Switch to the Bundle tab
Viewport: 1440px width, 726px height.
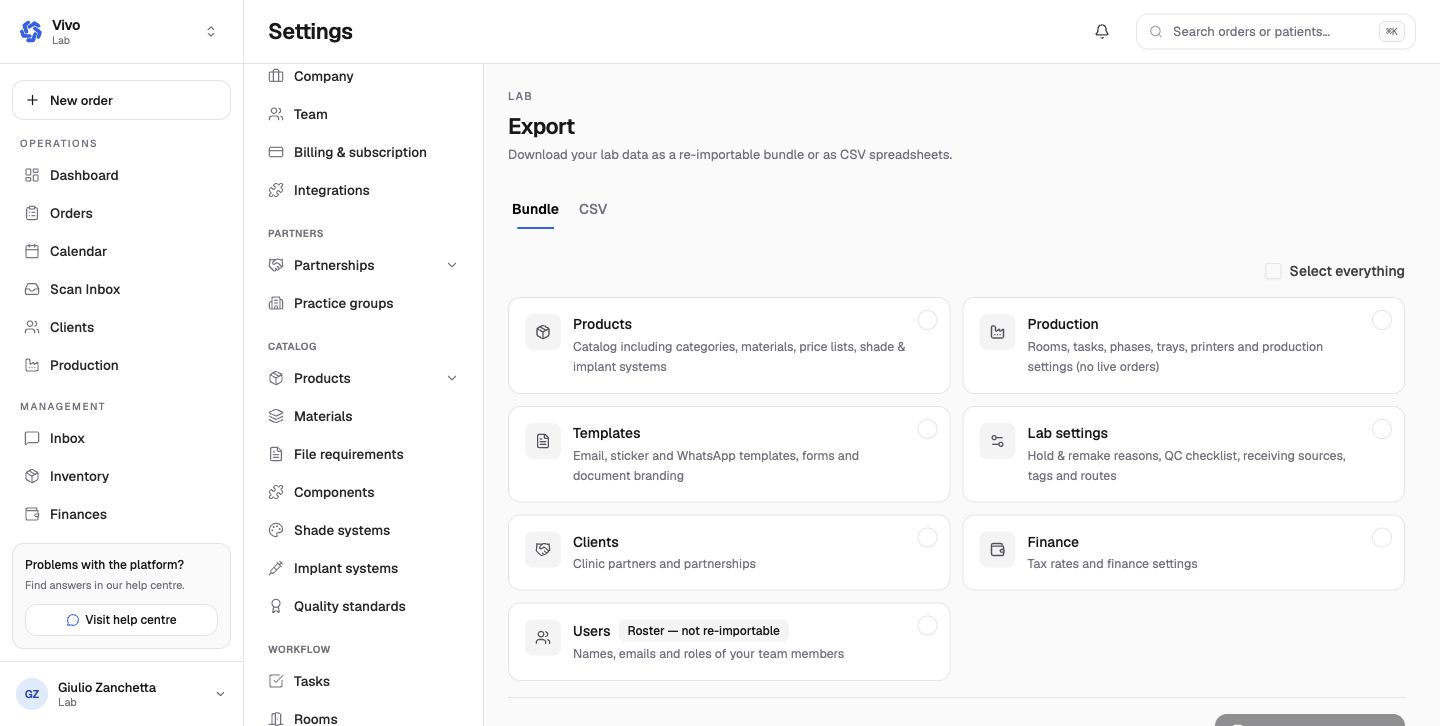click(x=535, y=209)
